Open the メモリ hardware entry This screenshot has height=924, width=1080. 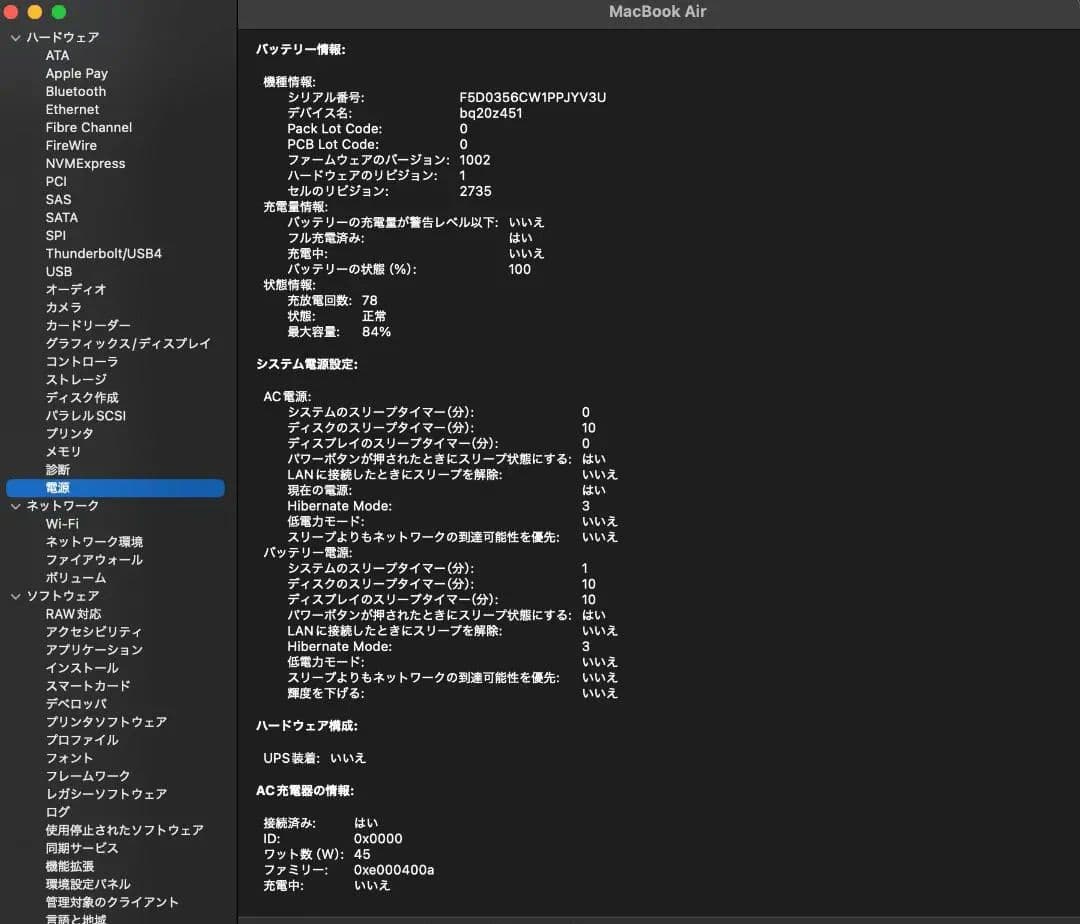pos(63,452)
